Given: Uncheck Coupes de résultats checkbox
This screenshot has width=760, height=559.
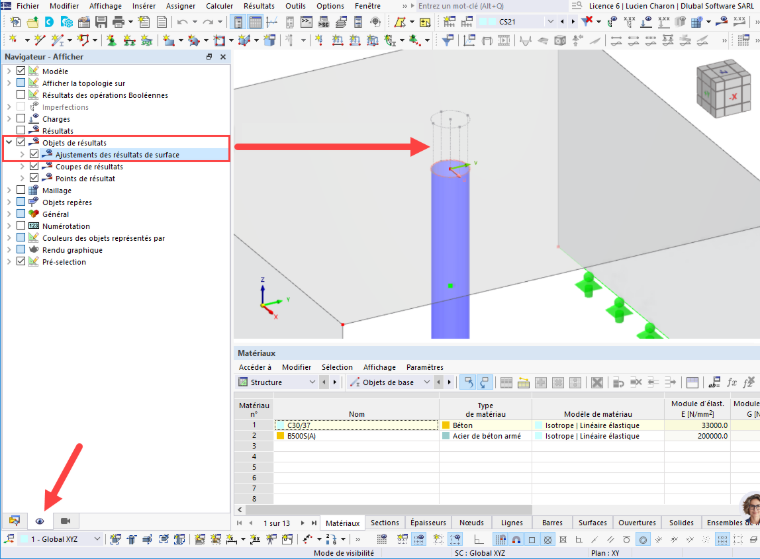Looking at the screenshot, I should click(x=34, y=166).
